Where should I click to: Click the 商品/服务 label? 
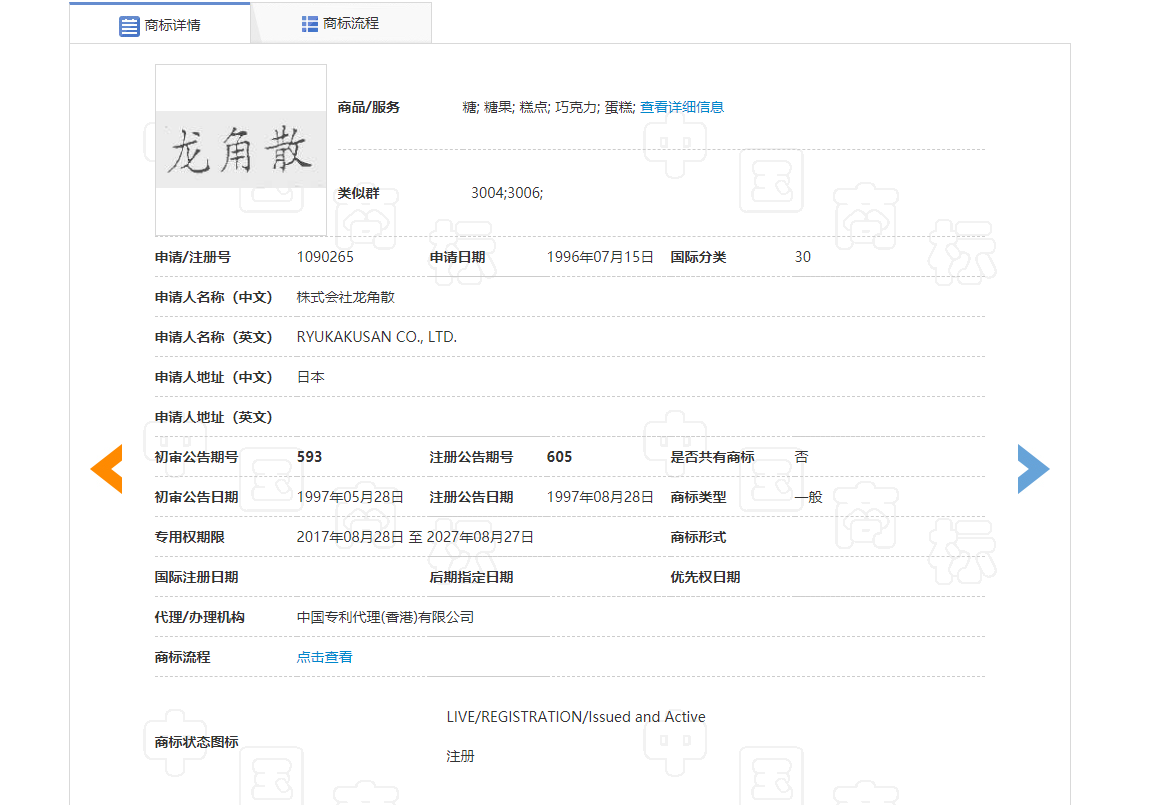pyautogui.click(x=368, y=107)
